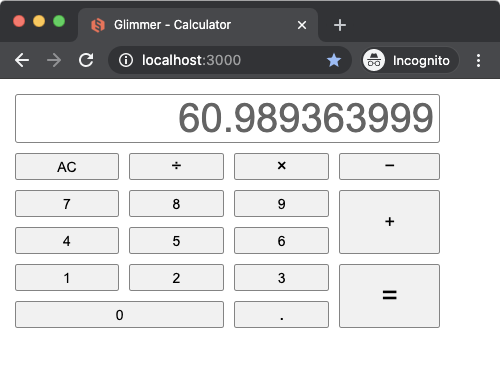
Task: Click the red window close button
Action: (19, 21)
